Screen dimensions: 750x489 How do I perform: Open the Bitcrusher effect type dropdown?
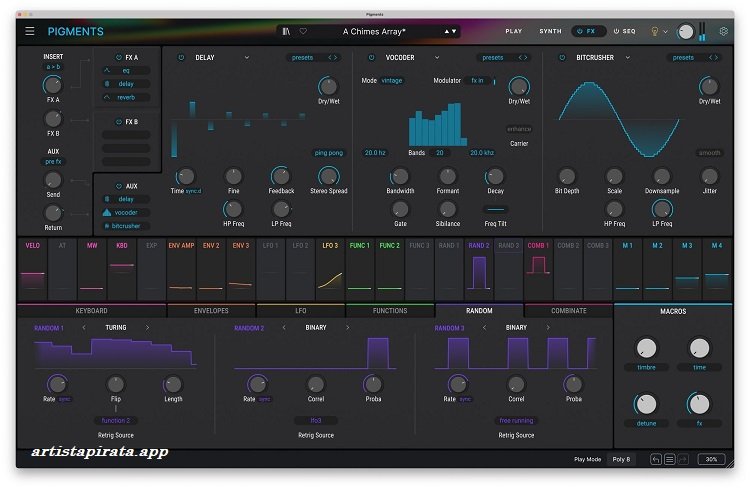tap(628, 57)
